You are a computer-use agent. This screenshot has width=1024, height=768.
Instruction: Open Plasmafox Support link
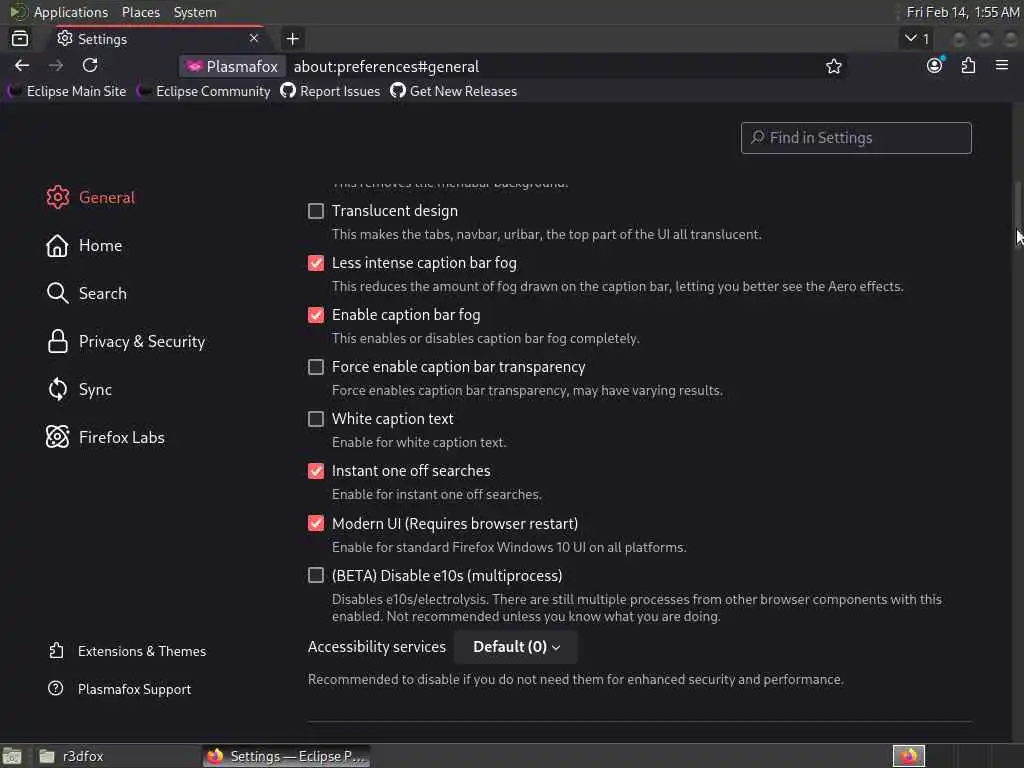pyautogui.click(x=120, y=689)
